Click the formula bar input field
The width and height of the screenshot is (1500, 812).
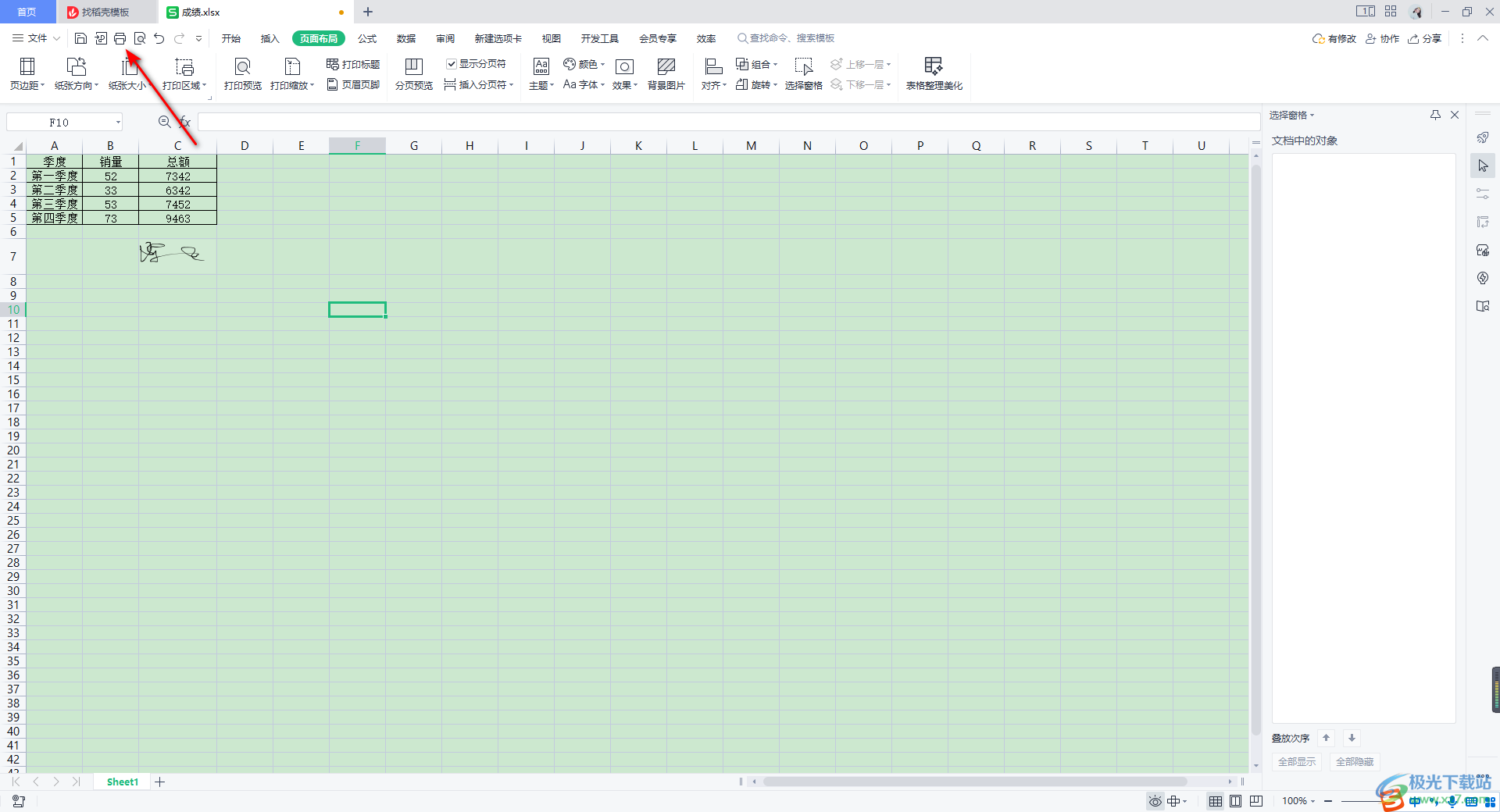tap(728, 122)
